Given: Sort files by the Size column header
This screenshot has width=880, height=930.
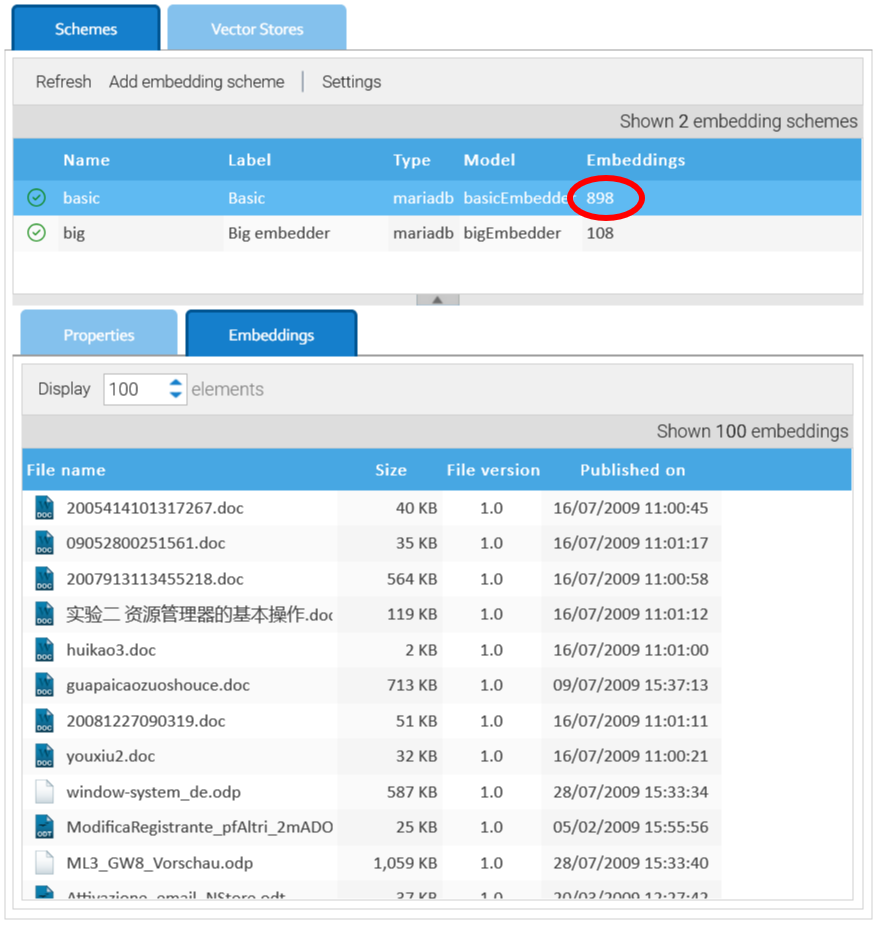Looking at the screenshot, I should 391,470.
